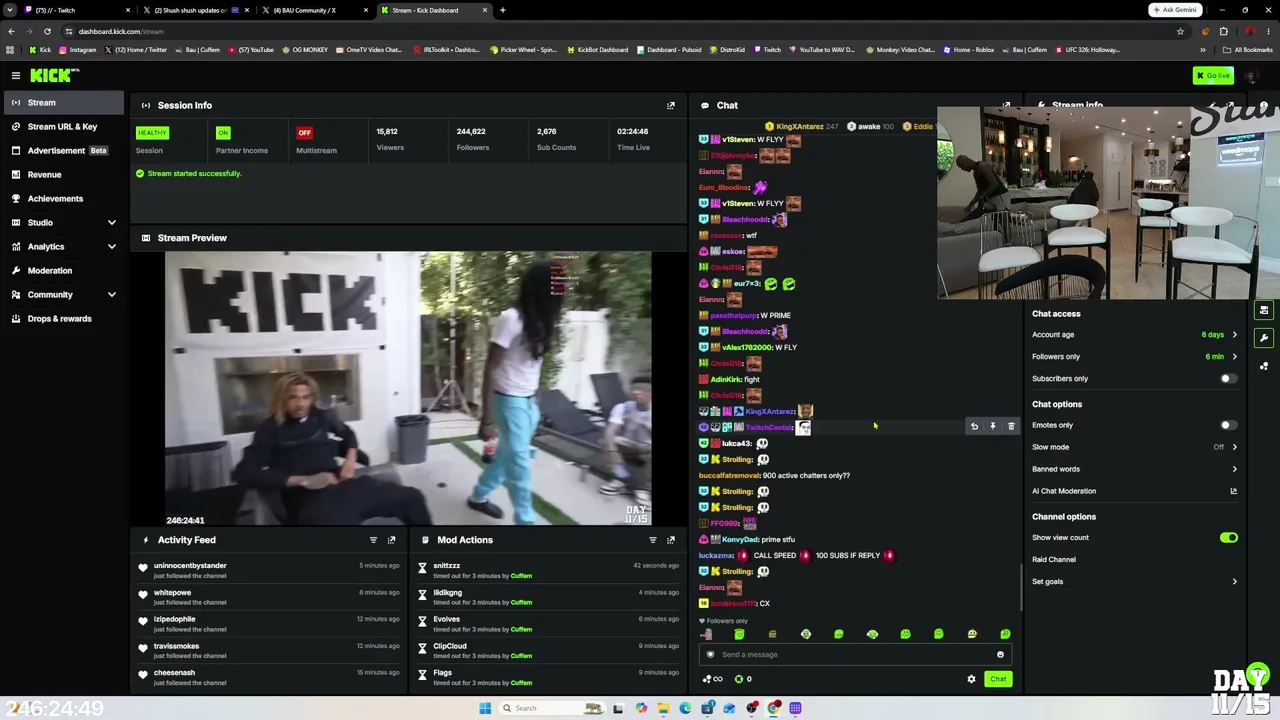Open the emoji picker in chat input

click(x=1000, y=655)
